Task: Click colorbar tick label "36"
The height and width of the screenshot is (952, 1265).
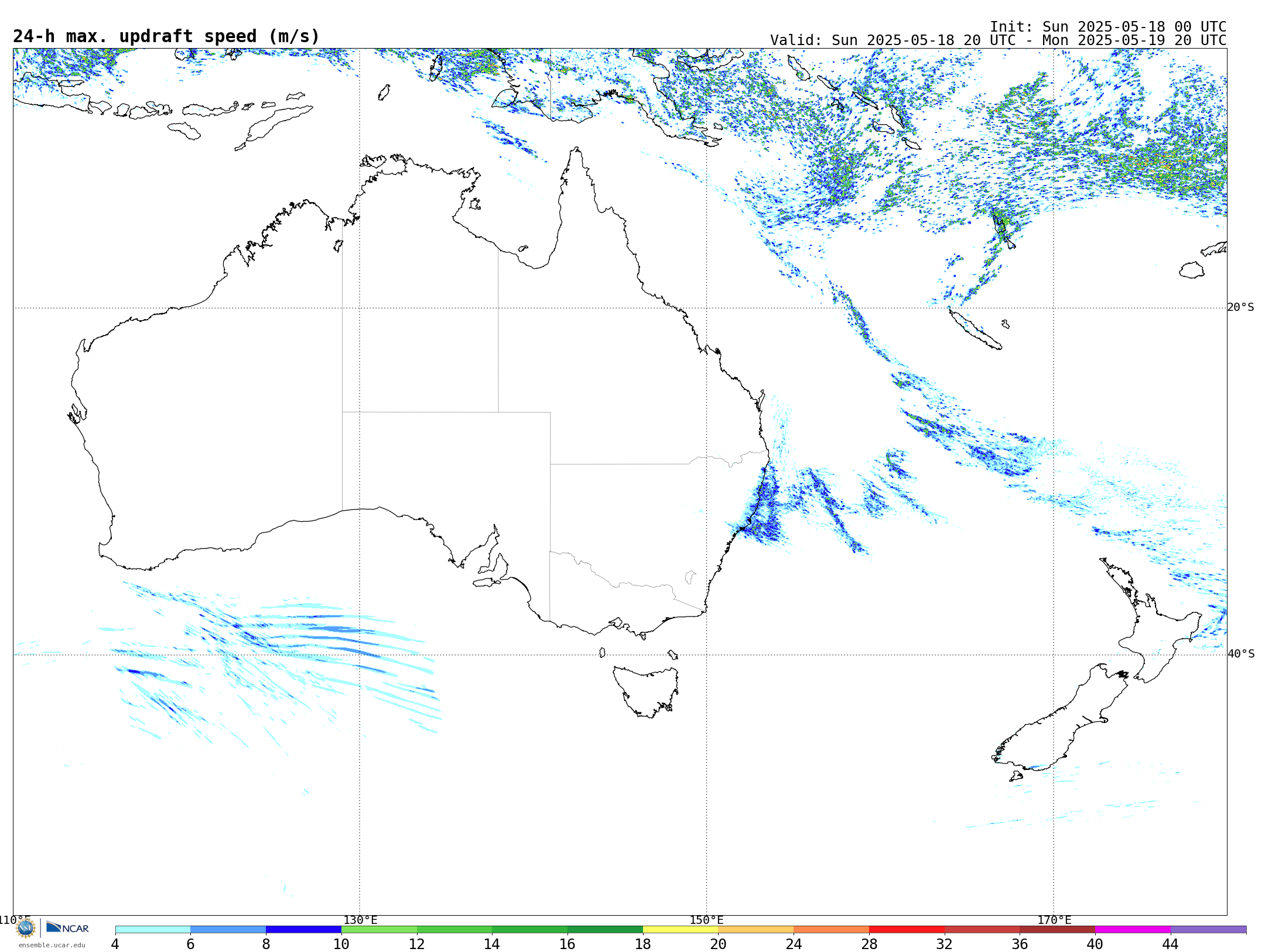Action: point(1020,944)
